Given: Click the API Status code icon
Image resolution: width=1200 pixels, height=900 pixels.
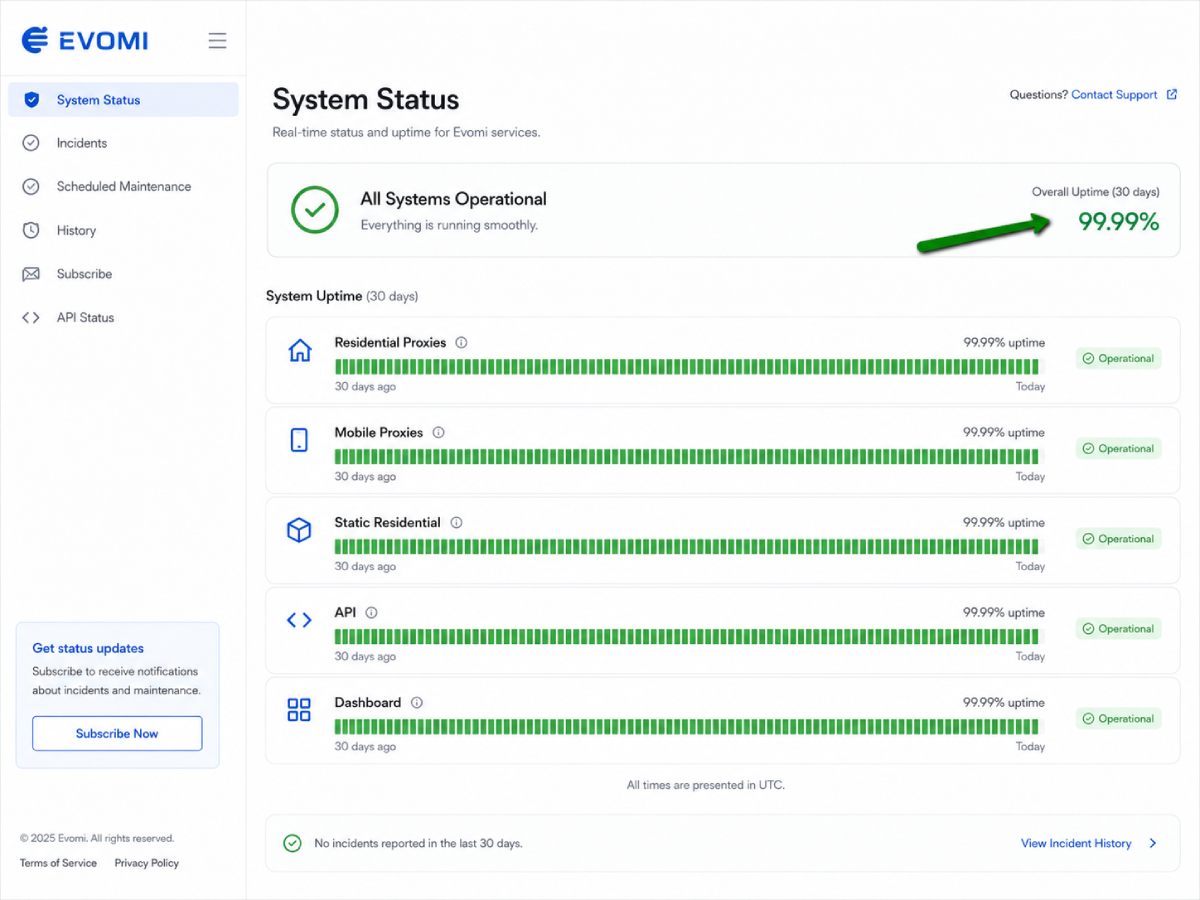Looking at the screenshot, I should pos(31,318).
